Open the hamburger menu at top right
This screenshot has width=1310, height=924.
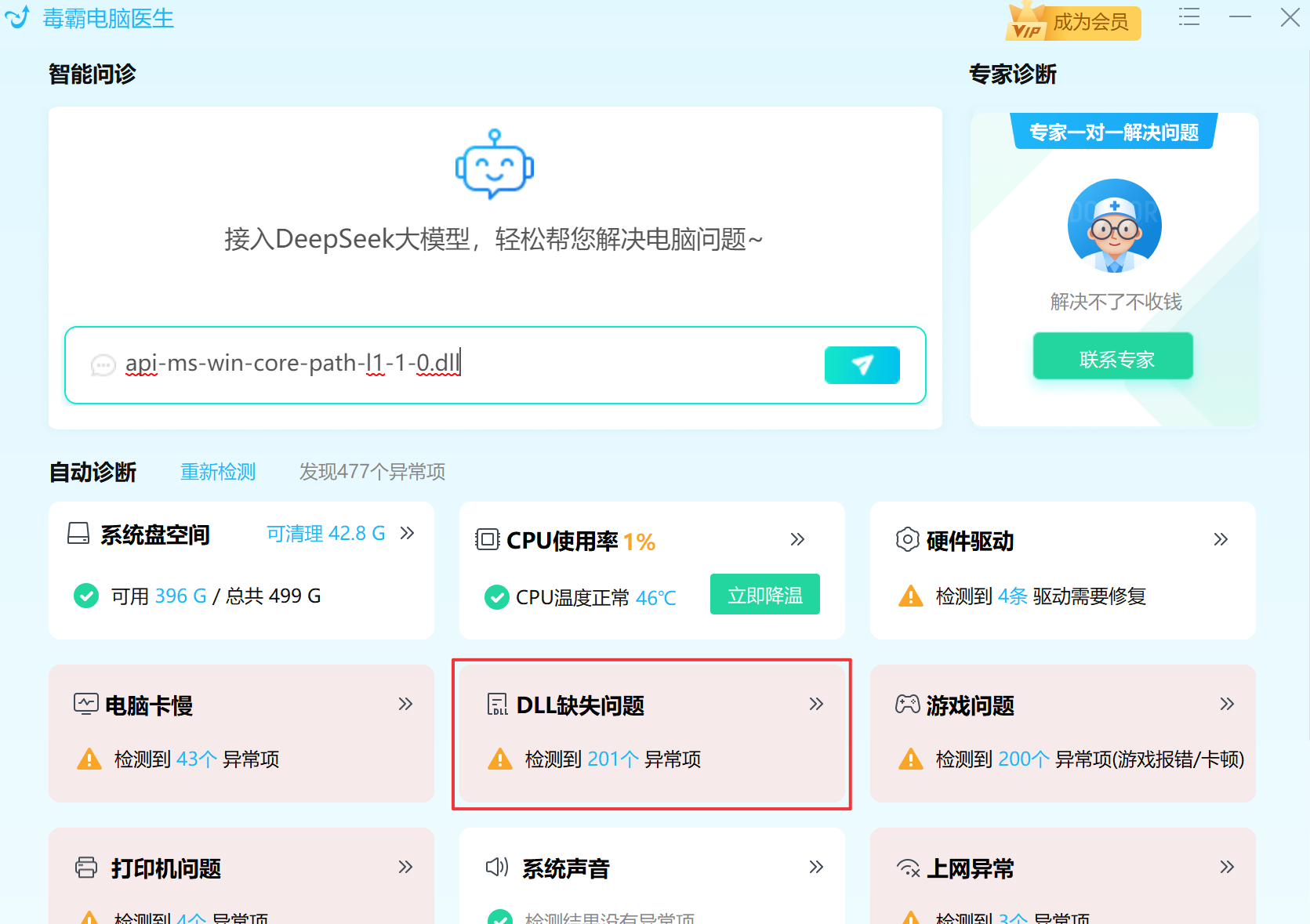point(1188,16)
